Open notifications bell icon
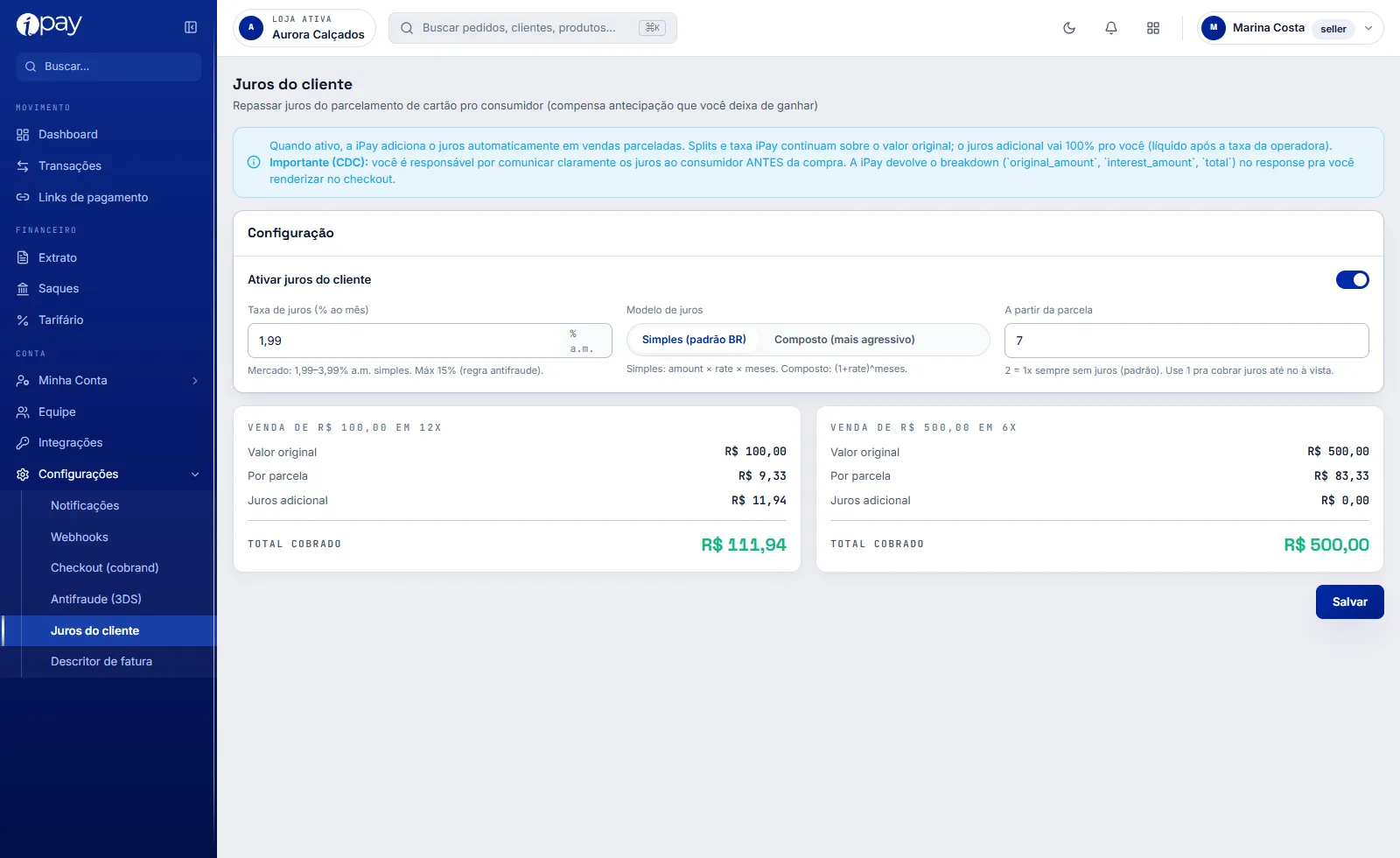This screenshot has width=1400, height=858. pyautogui.click(x=1111, y=28)
